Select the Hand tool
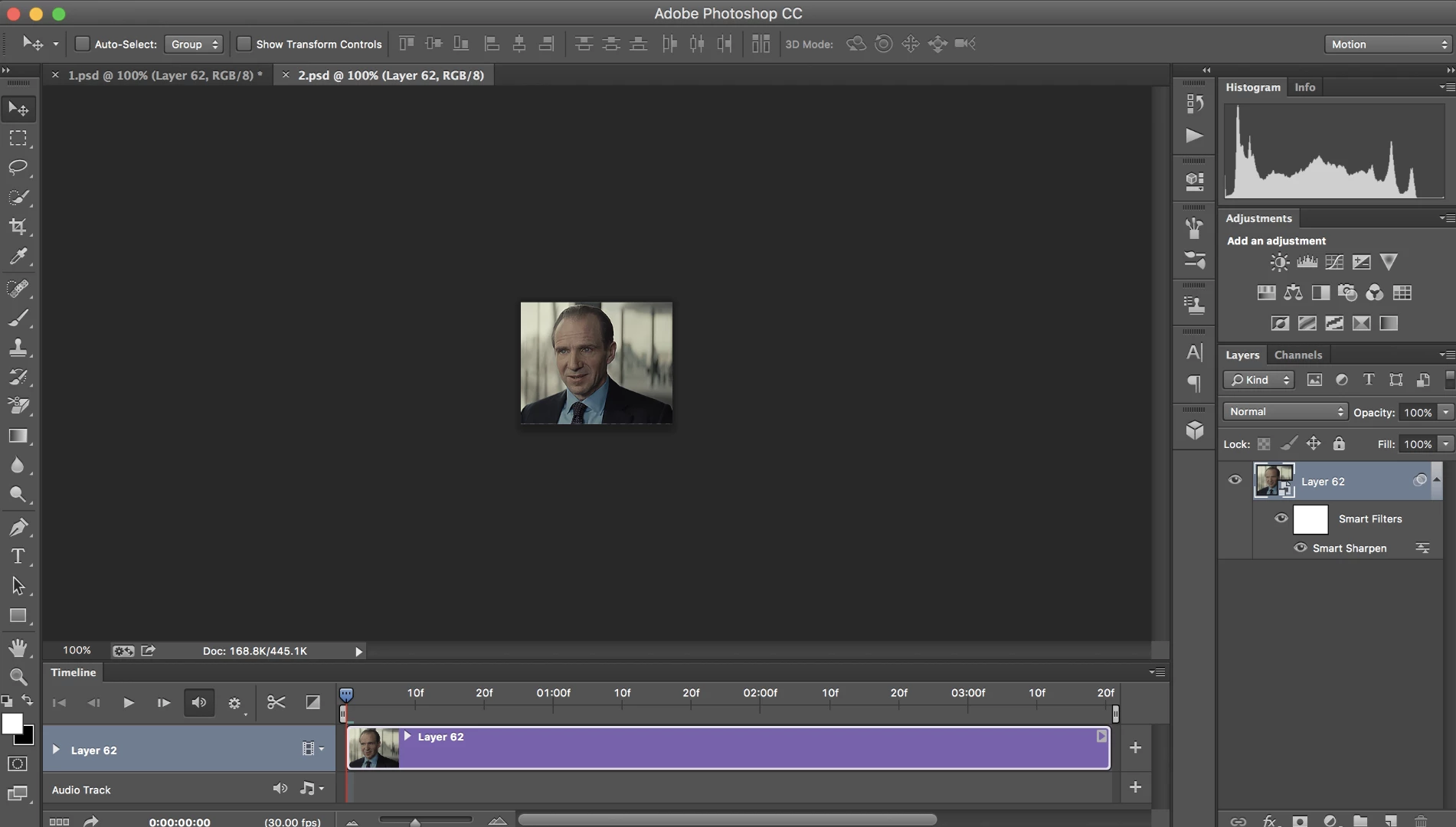The image size is (1456, 827). pyautogui.click(x=18, y=648)
